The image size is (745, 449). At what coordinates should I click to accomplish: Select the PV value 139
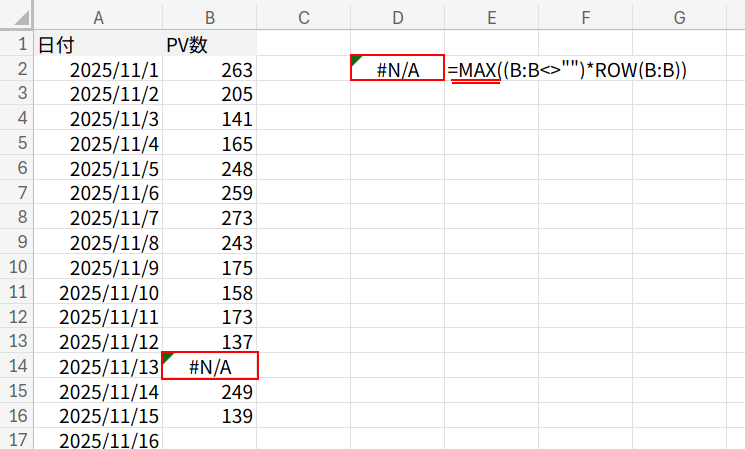click(x=210, y=415)
